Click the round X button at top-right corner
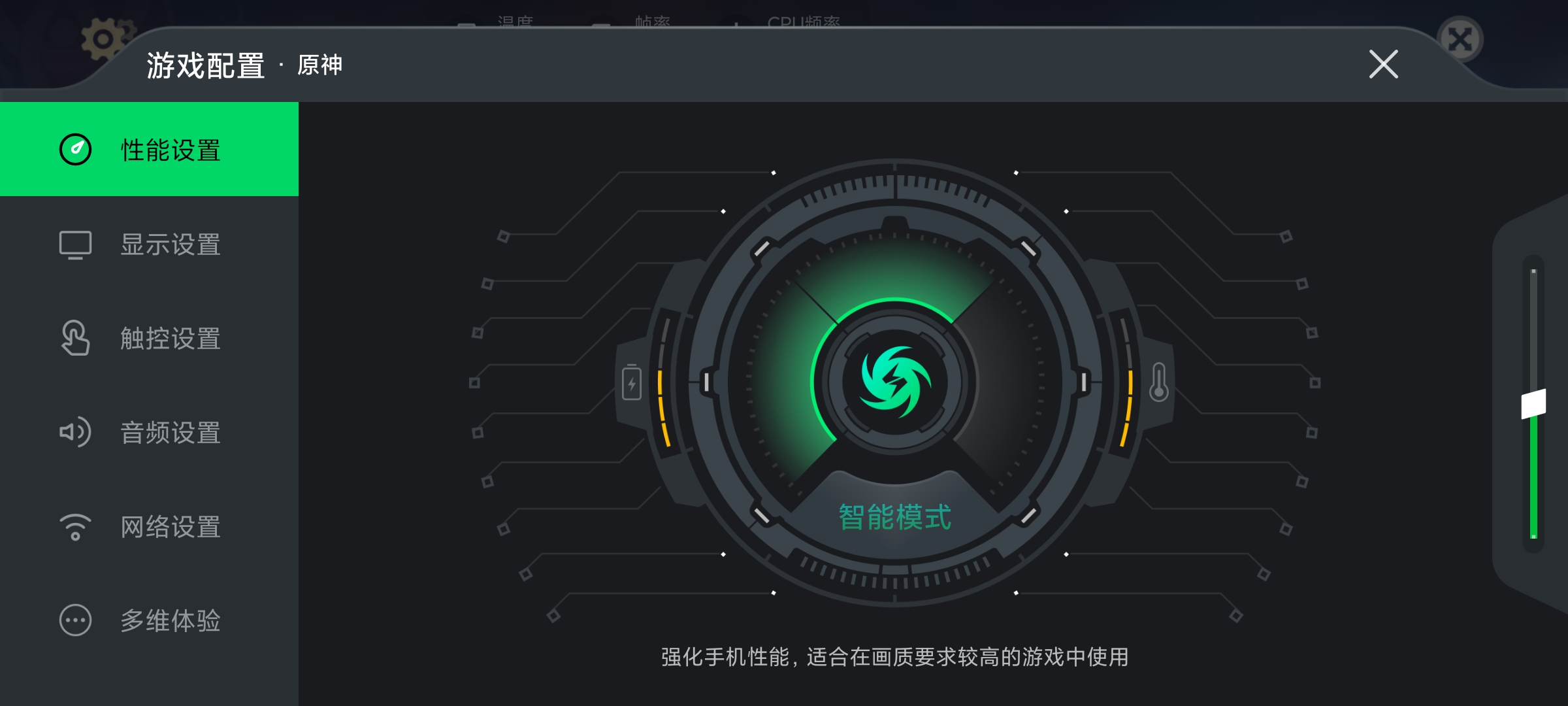 [1460, 39]
